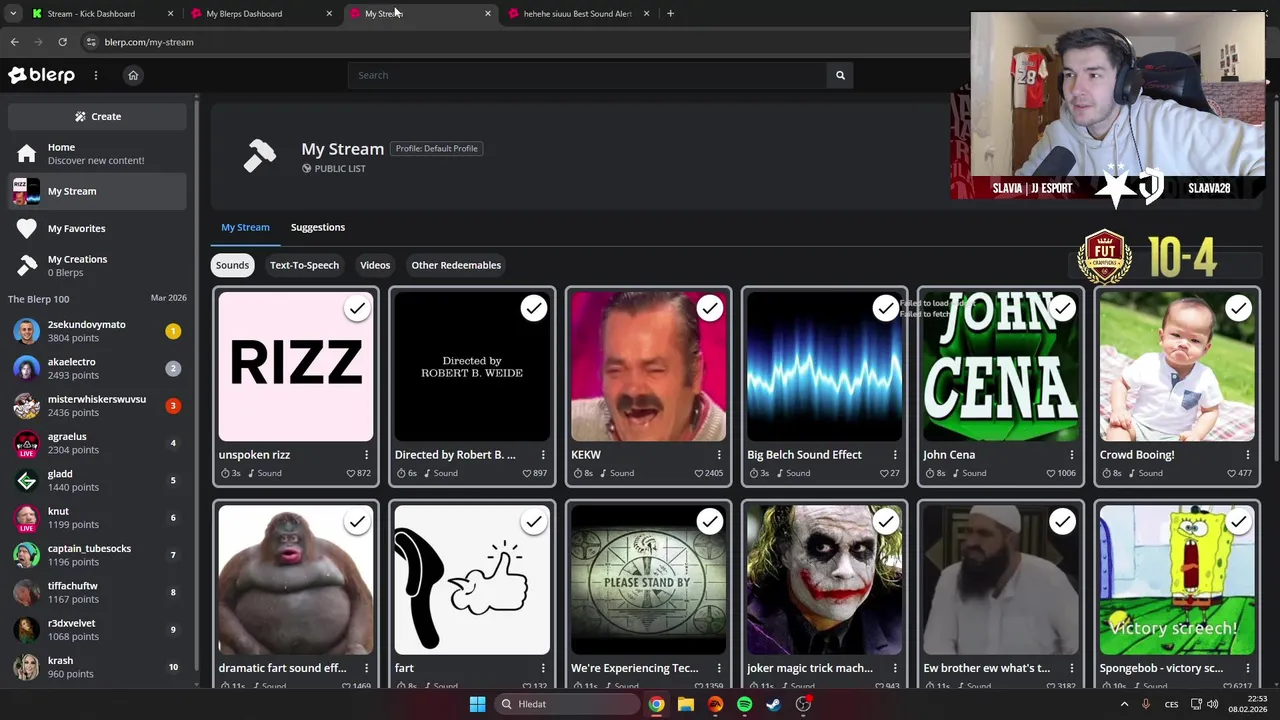Open options menu for Directed by Robert B.
This screenshot has height=720, width=1280.
[543, 455]
